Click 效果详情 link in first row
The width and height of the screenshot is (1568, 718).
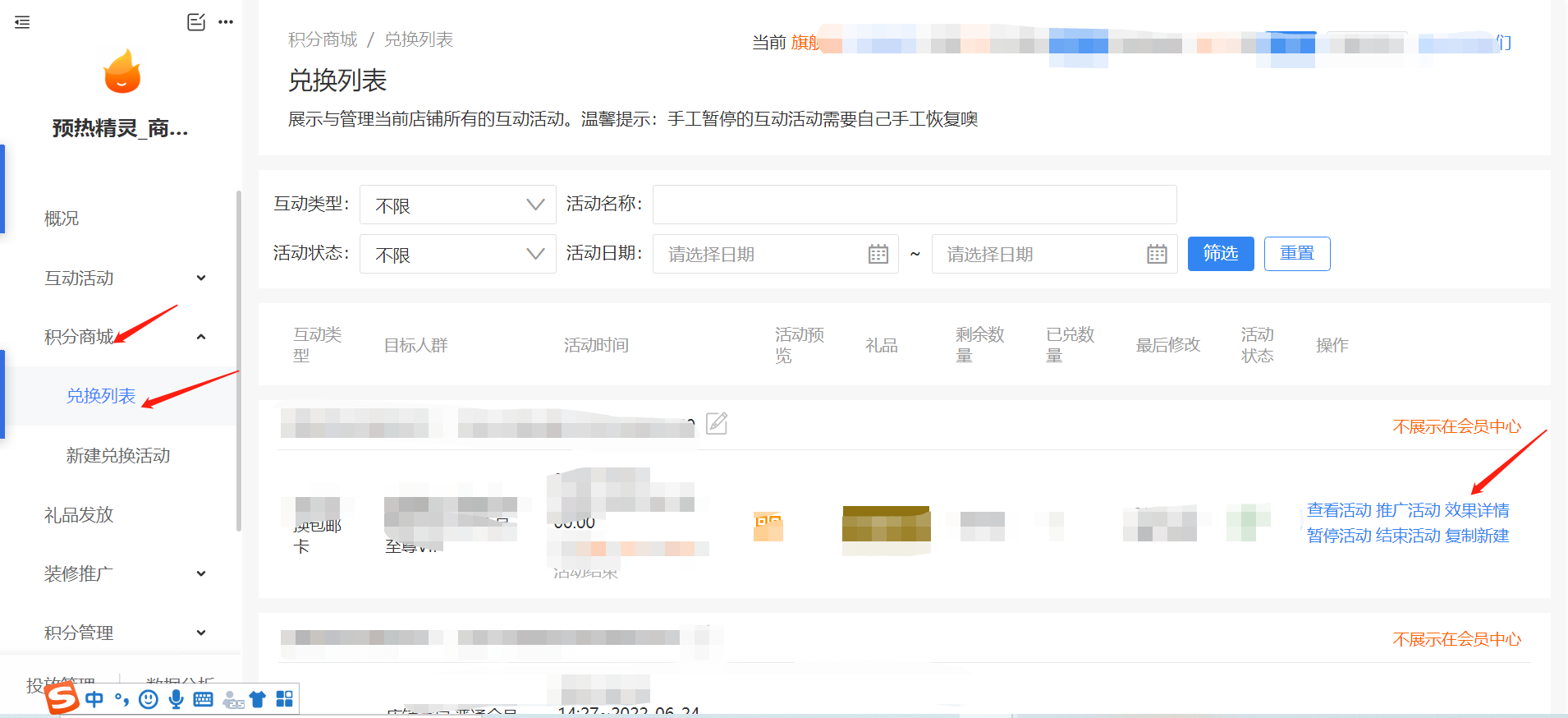tap(1477, 510)
